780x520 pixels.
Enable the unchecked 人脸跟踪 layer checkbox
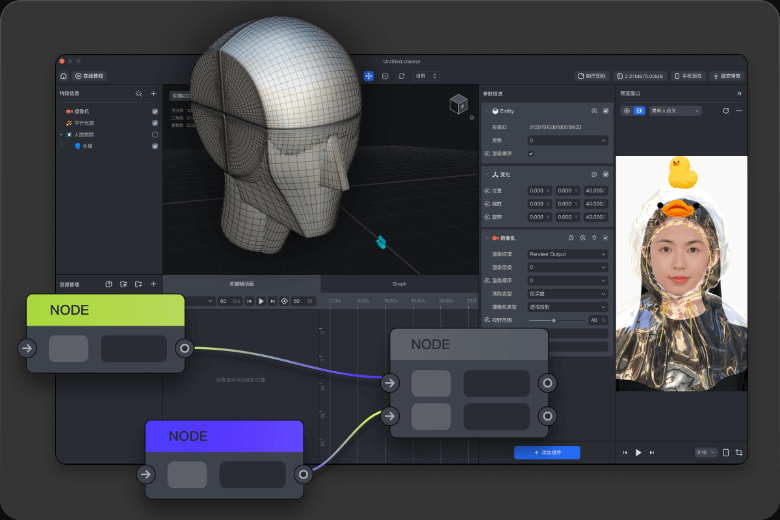click(155, 134)
